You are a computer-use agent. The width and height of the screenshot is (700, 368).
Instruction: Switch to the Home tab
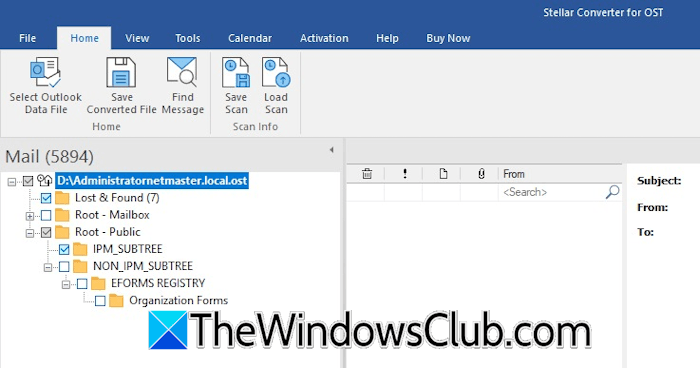[84, 38]
